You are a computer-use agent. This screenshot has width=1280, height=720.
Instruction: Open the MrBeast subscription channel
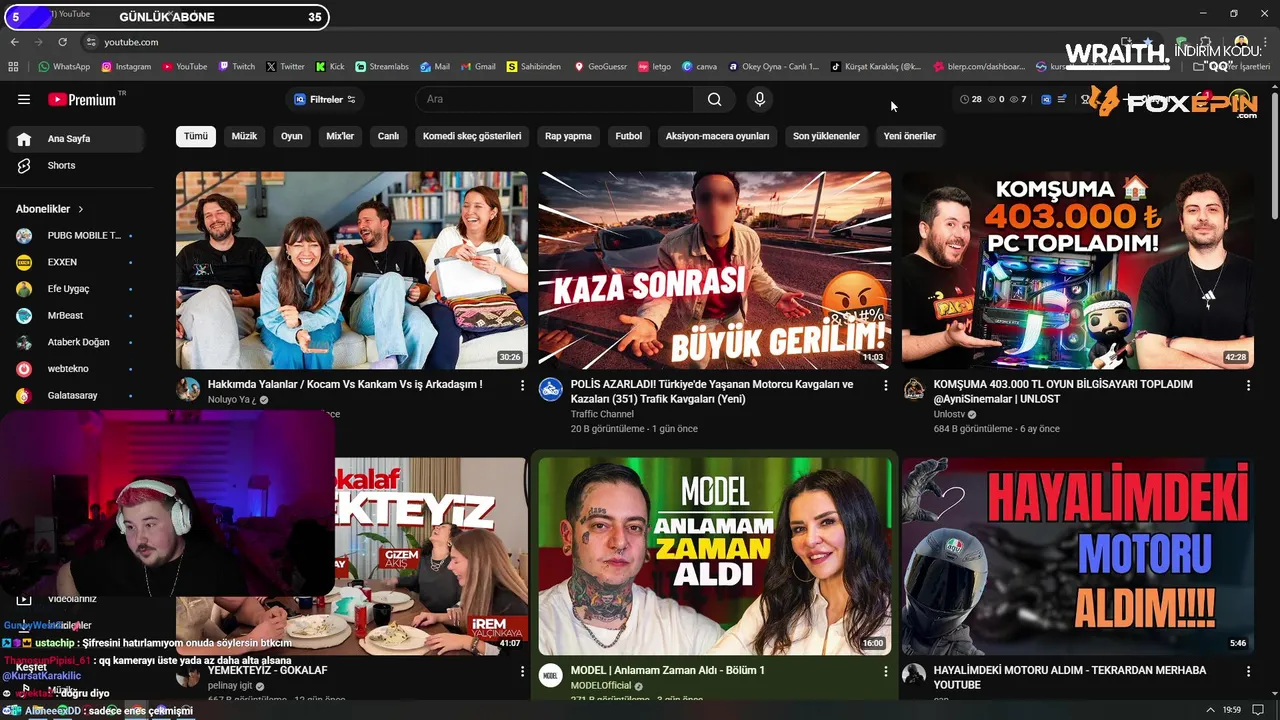click(x=76, y=315)
